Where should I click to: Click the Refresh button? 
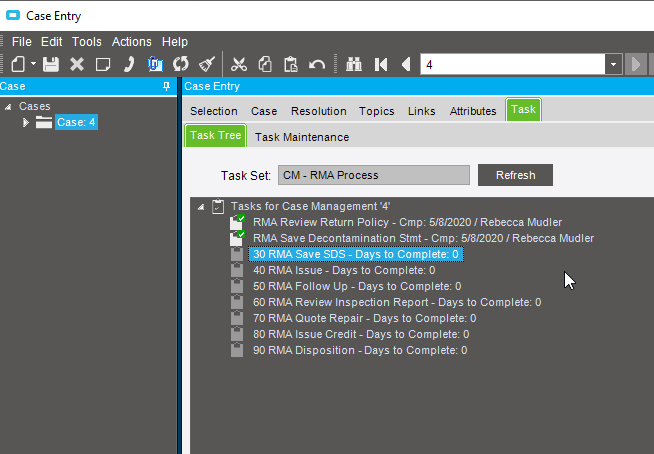pyautogui.click(x=516, y=175)
